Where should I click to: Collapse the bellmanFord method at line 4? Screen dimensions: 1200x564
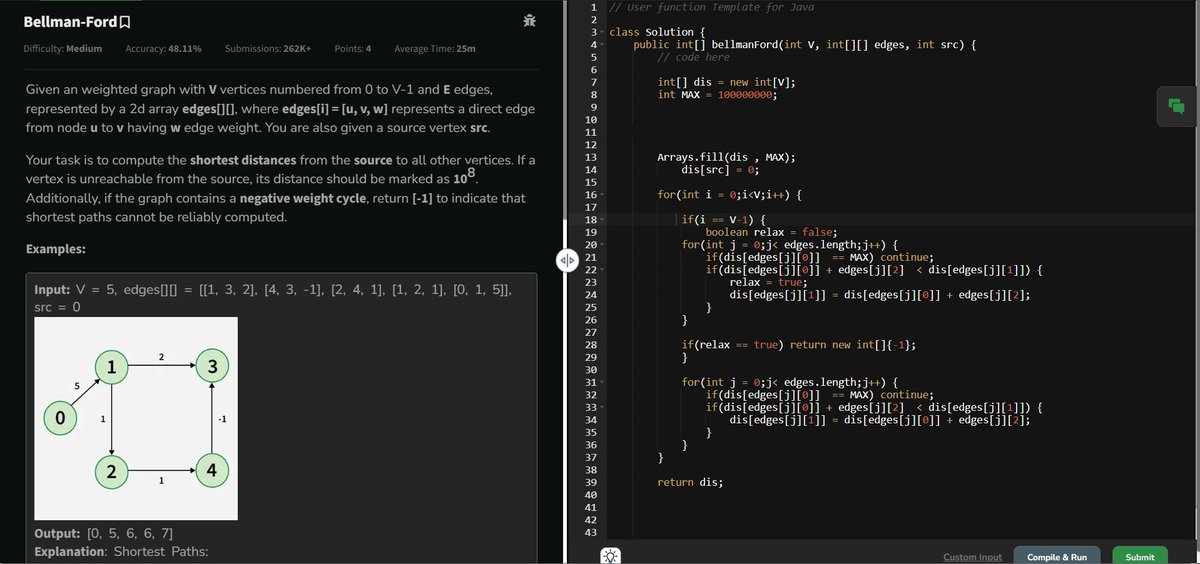coord(600,45)
